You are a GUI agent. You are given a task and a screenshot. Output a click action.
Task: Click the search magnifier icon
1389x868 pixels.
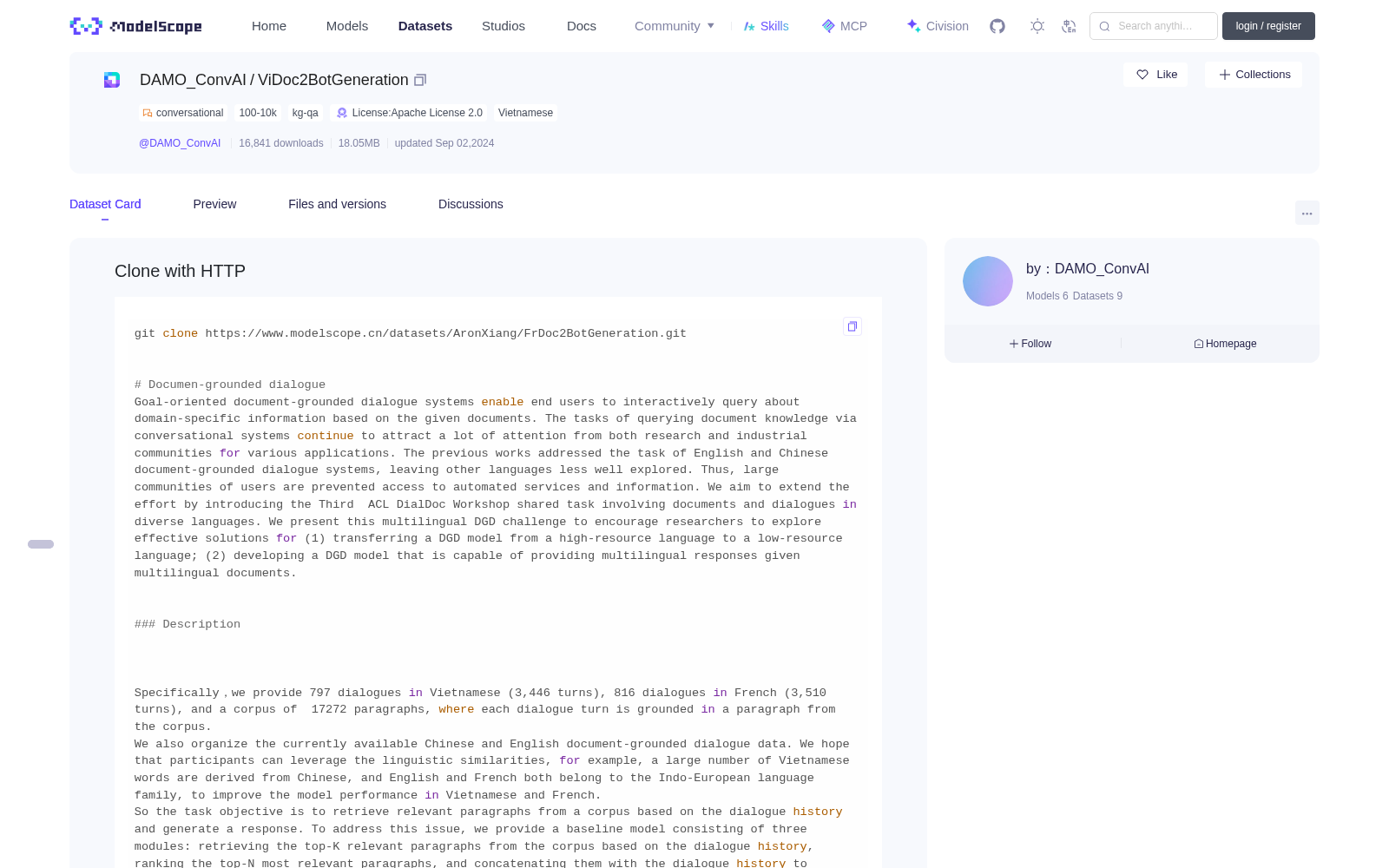(x=1104, y=26)
